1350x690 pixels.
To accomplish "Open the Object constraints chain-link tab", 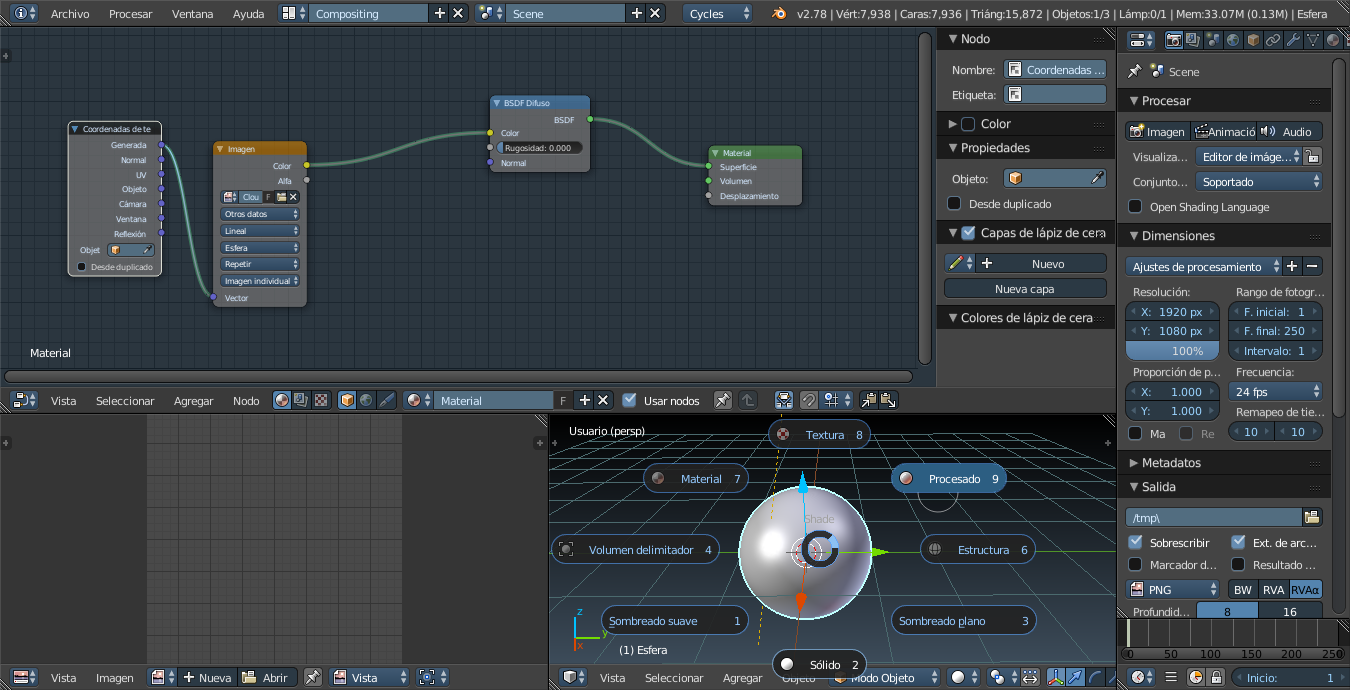I will point(1273,40).
